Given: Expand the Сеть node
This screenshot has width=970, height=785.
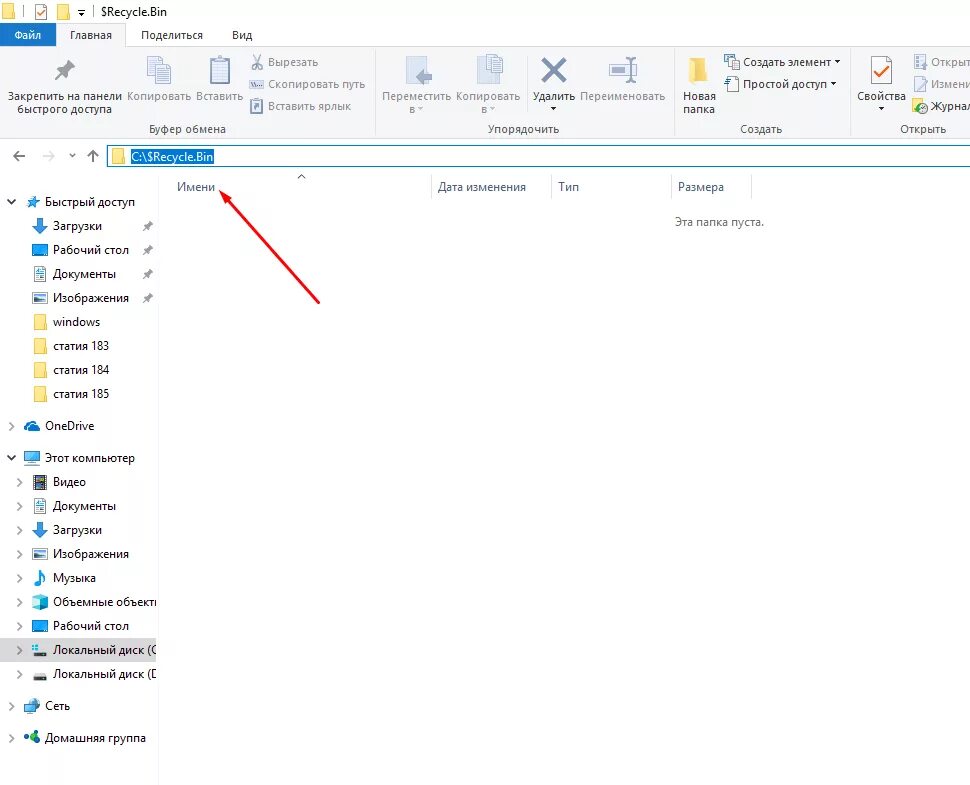Looking at the screenshot, I should coord(11,706).
